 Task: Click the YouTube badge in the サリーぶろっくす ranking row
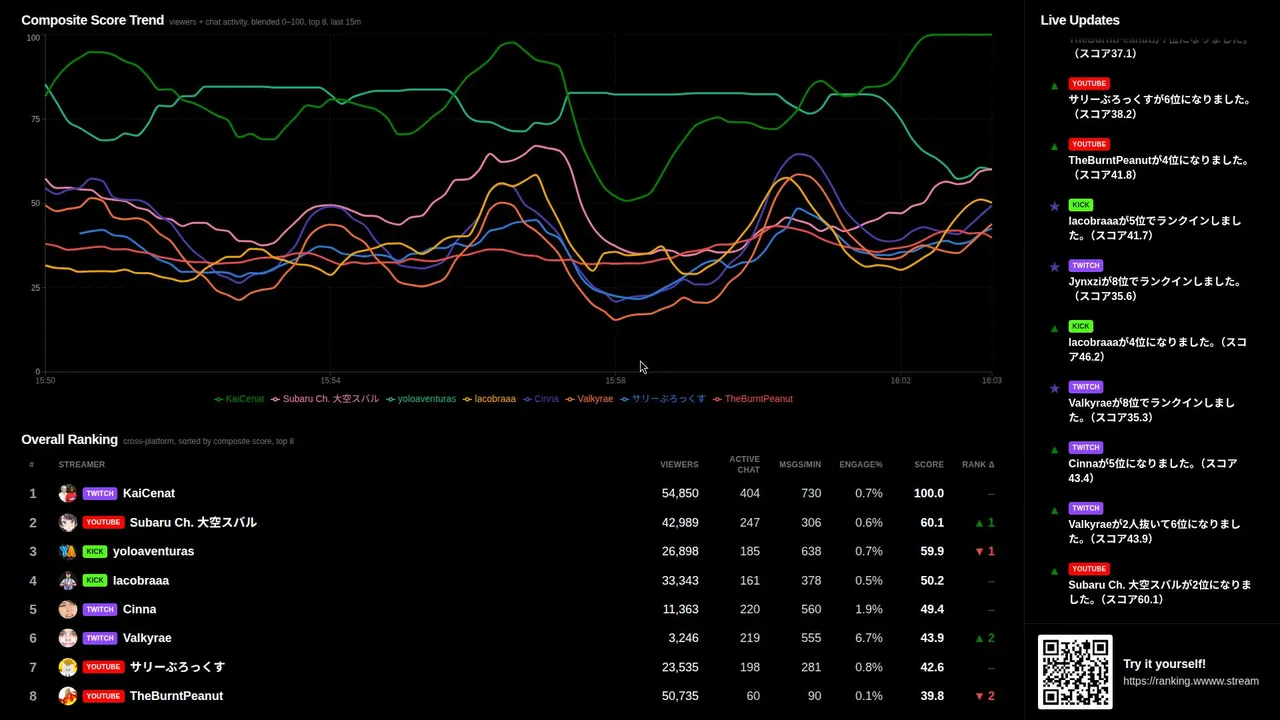point(103,667)
